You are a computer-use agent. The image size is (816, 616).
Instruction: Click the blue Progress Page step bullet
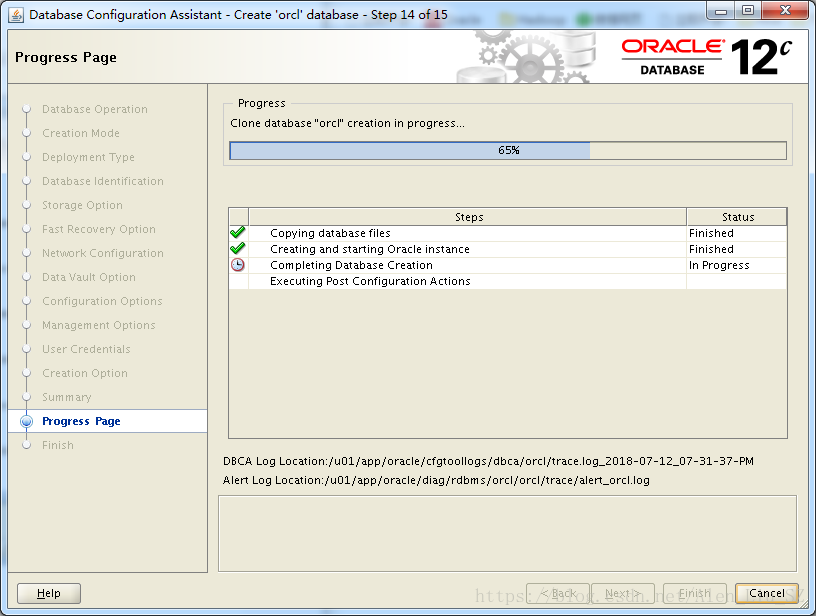(27, 421)
